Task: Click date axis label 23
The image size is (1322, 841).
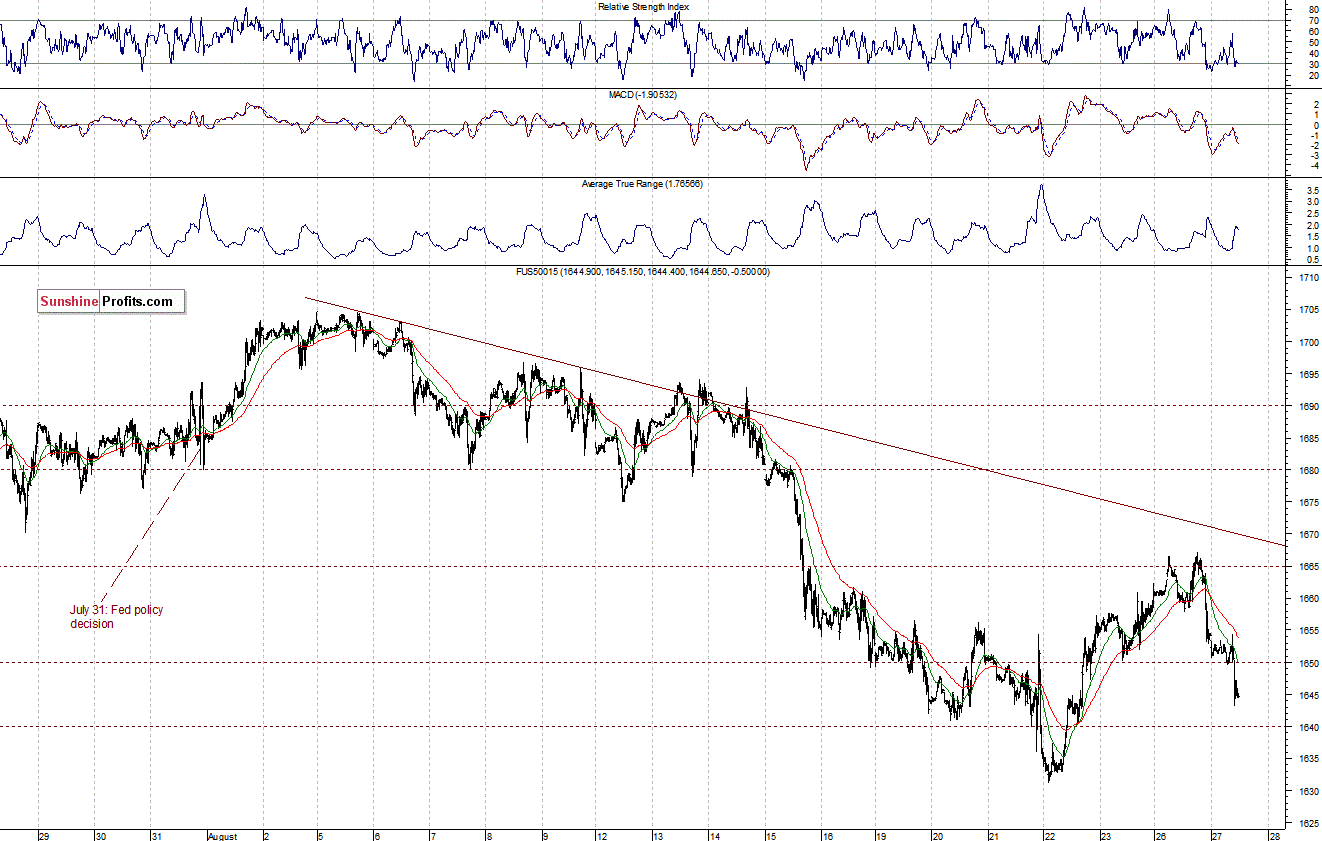Action: click(1105, 835)
